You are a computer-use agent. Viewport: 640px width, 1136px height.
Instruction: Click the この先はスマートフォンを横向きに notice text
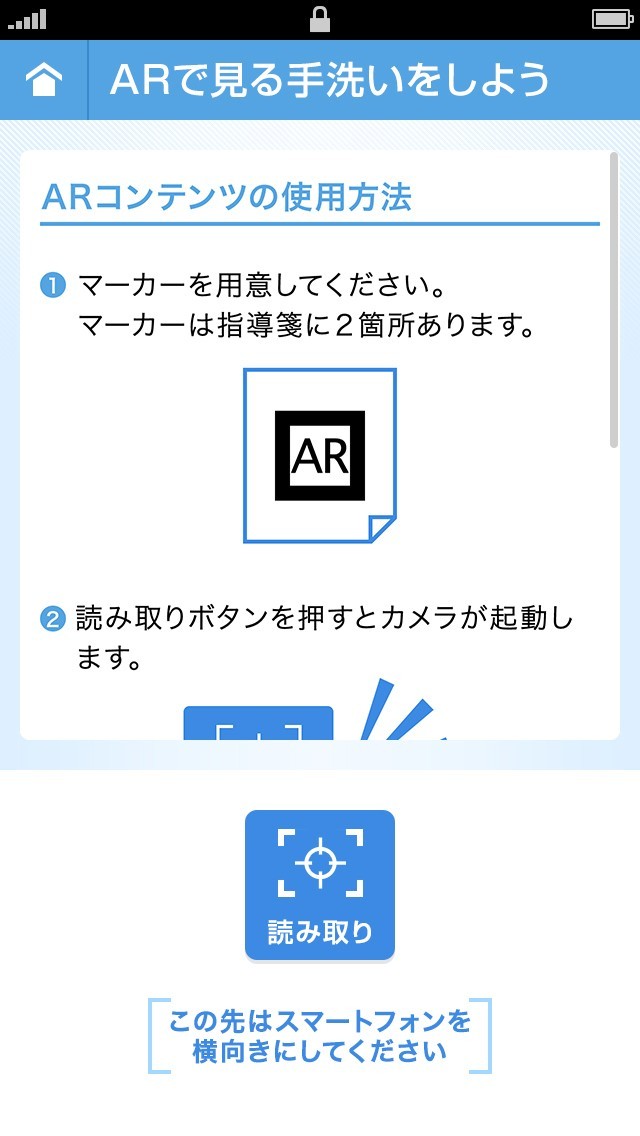(x=320, y=1036)
